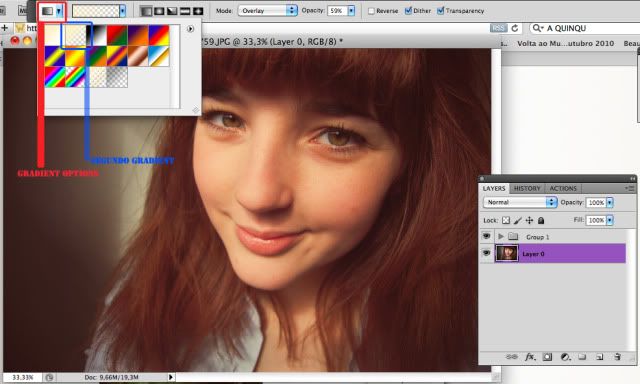The image size is (640, 384).
Task: Open the tool preset picker arrow
Action: coord(59,11)
